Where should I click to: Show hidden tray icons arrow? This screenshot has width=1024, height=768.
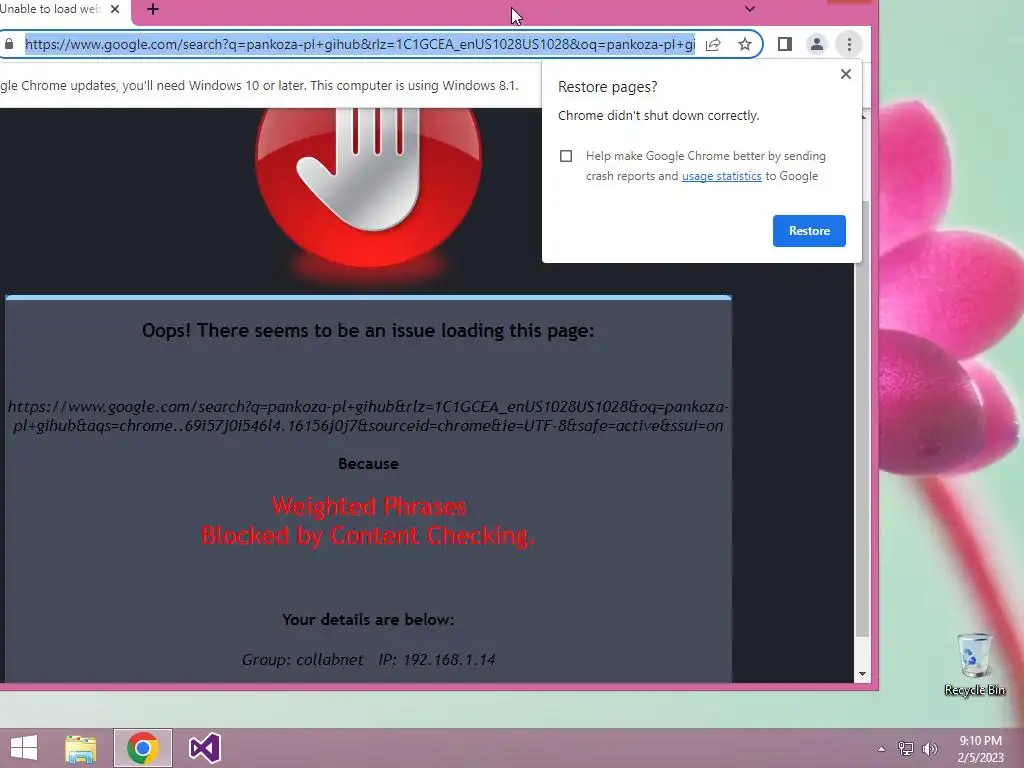click(882, 749)
